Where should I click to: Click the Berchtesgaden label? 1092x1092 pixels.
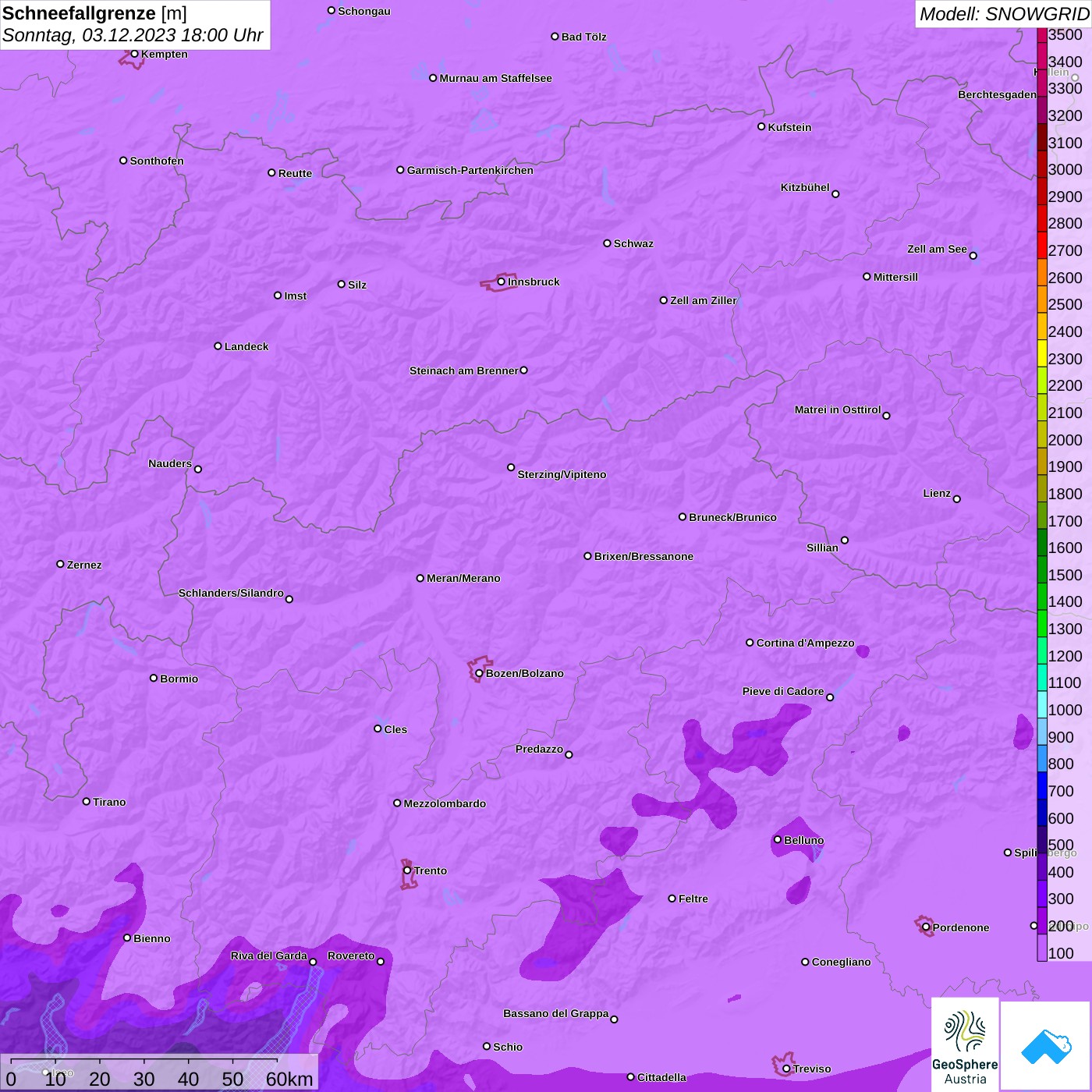pyautogui.click(x=997, y=94)
